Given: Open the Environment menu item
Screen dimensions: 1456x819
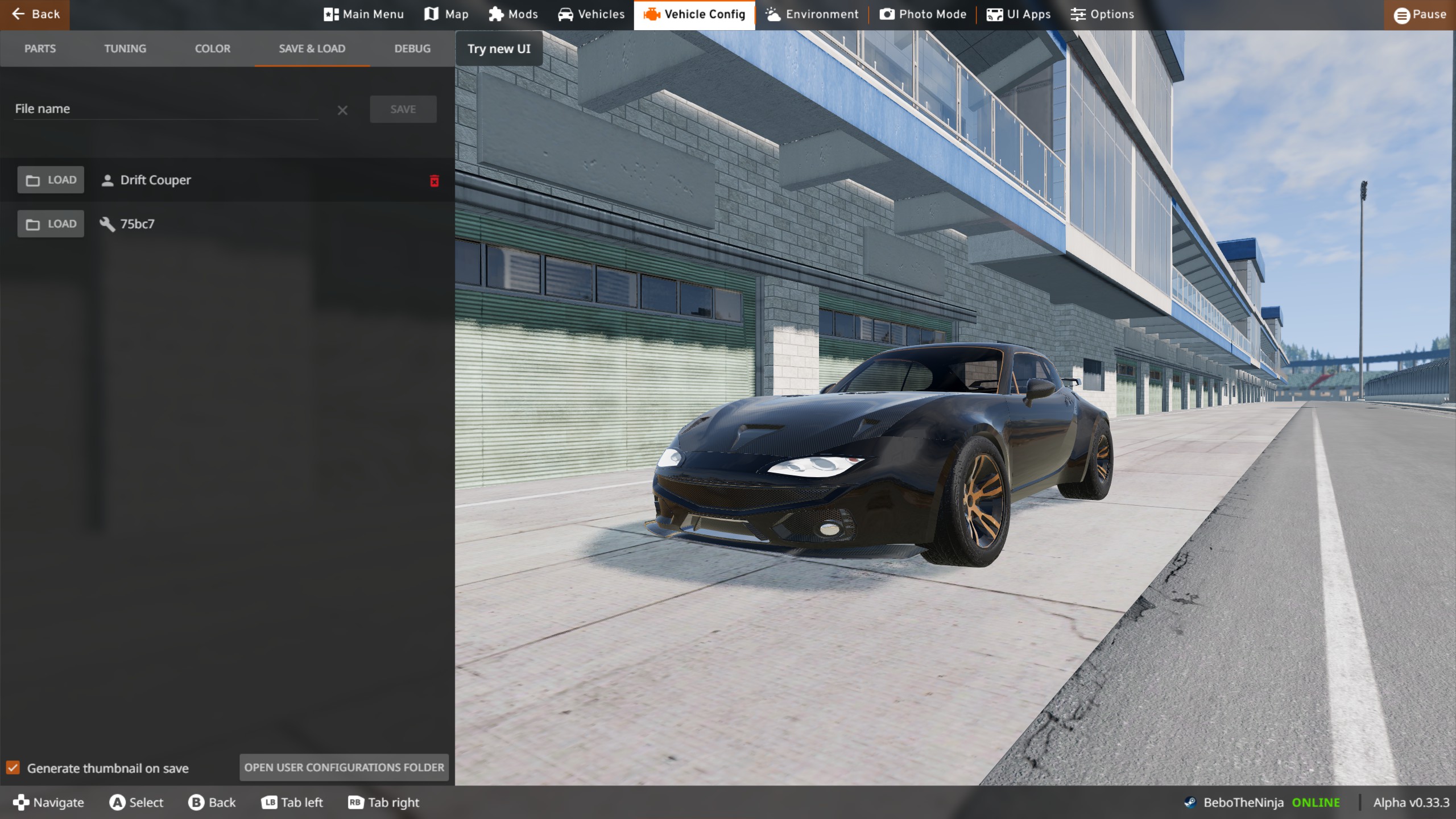Looking at the screenshot, I should click(x=812, y=14).
